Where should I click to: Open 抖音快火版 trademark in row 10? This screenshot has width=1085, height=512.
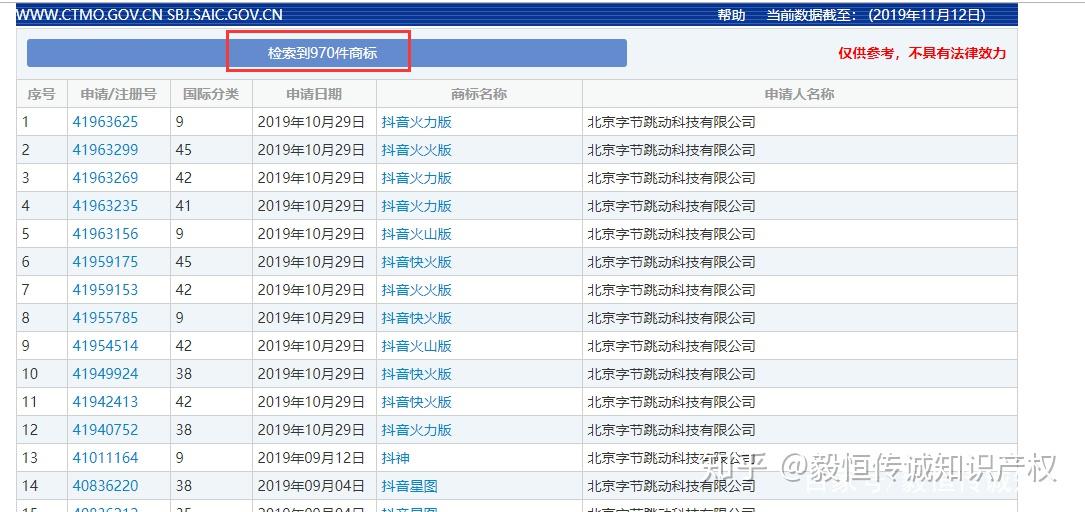pos(417,374)
